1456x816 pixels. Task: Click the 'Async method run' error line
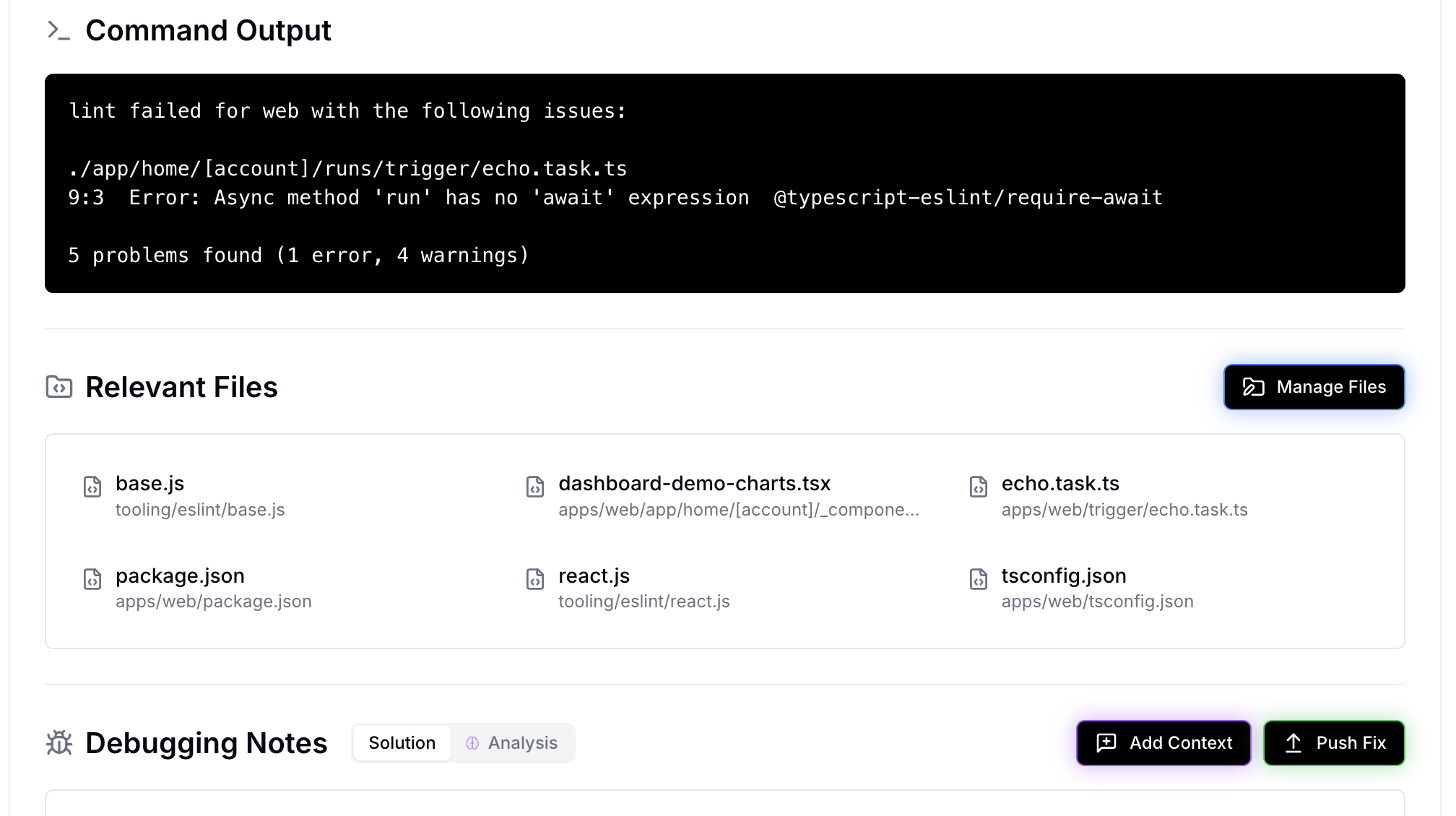tap(615, 198)
